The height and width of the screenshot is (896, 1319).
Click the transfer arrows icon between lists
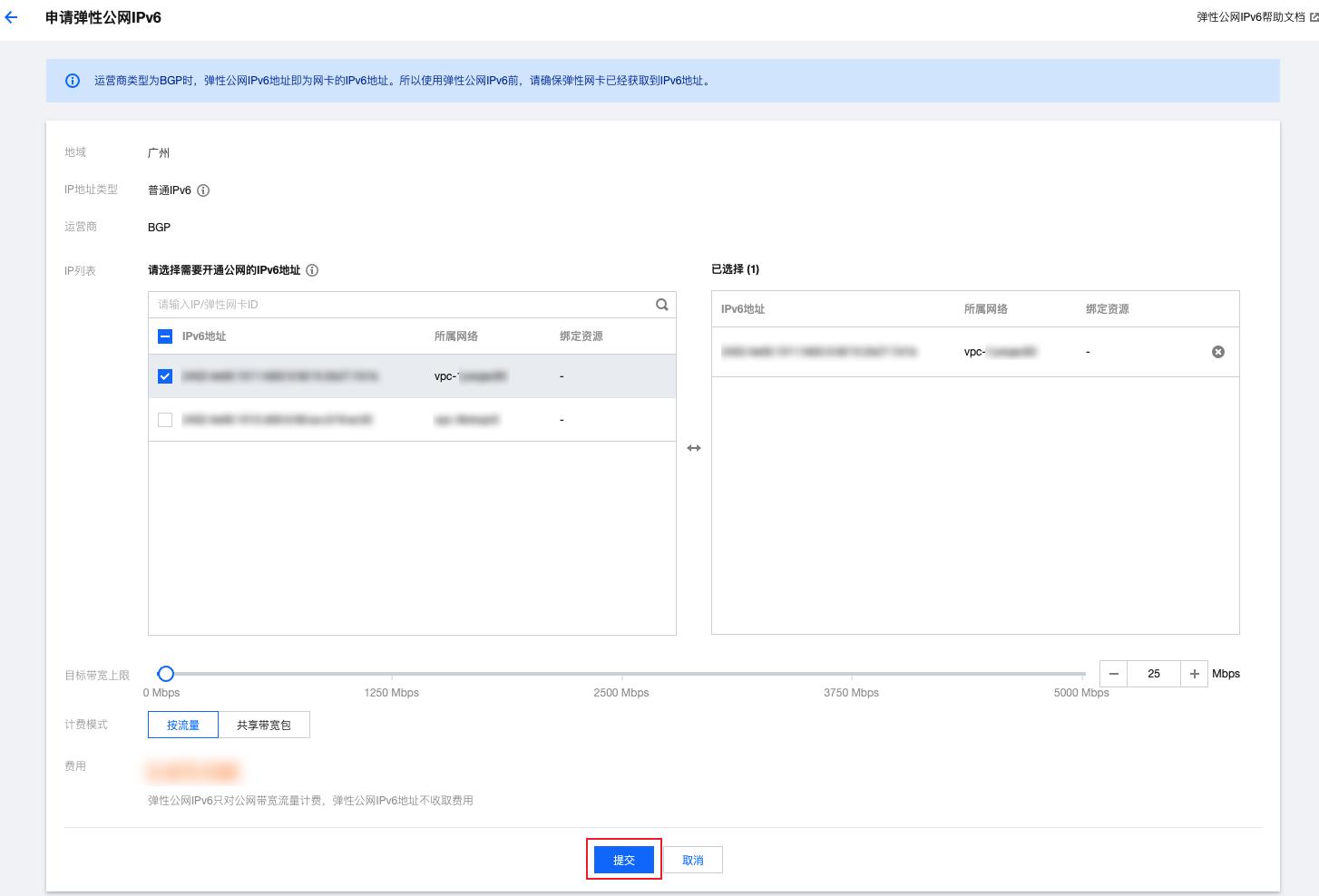tap(694, 448)
